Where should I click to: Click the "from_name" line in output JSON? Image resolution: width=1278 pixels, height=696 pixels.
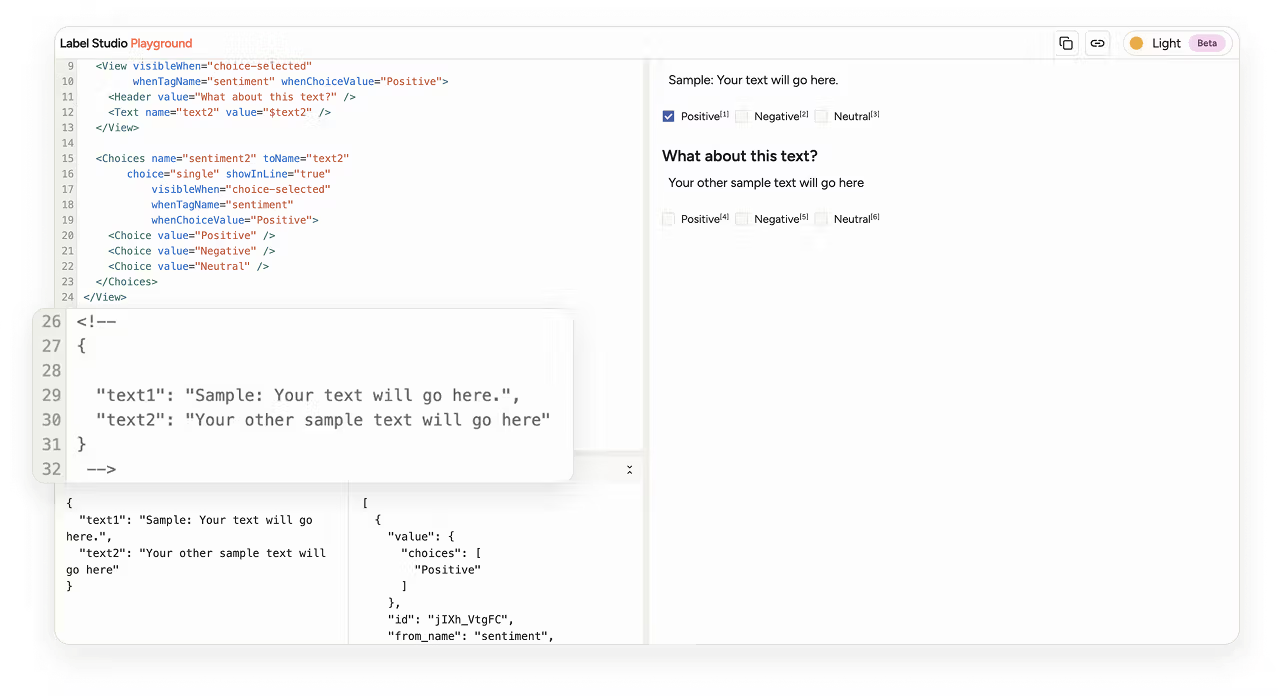click(470, 636)
